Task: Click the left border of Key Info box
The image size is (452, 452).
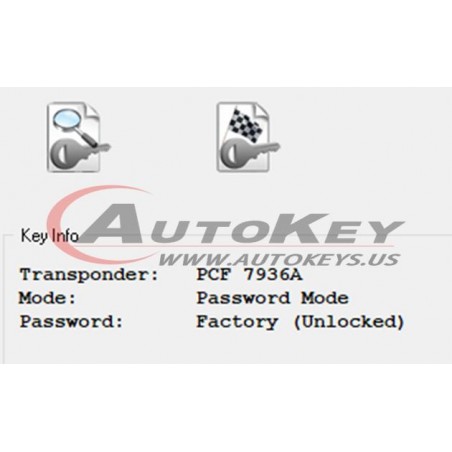Action: click(x=4, y=299)
